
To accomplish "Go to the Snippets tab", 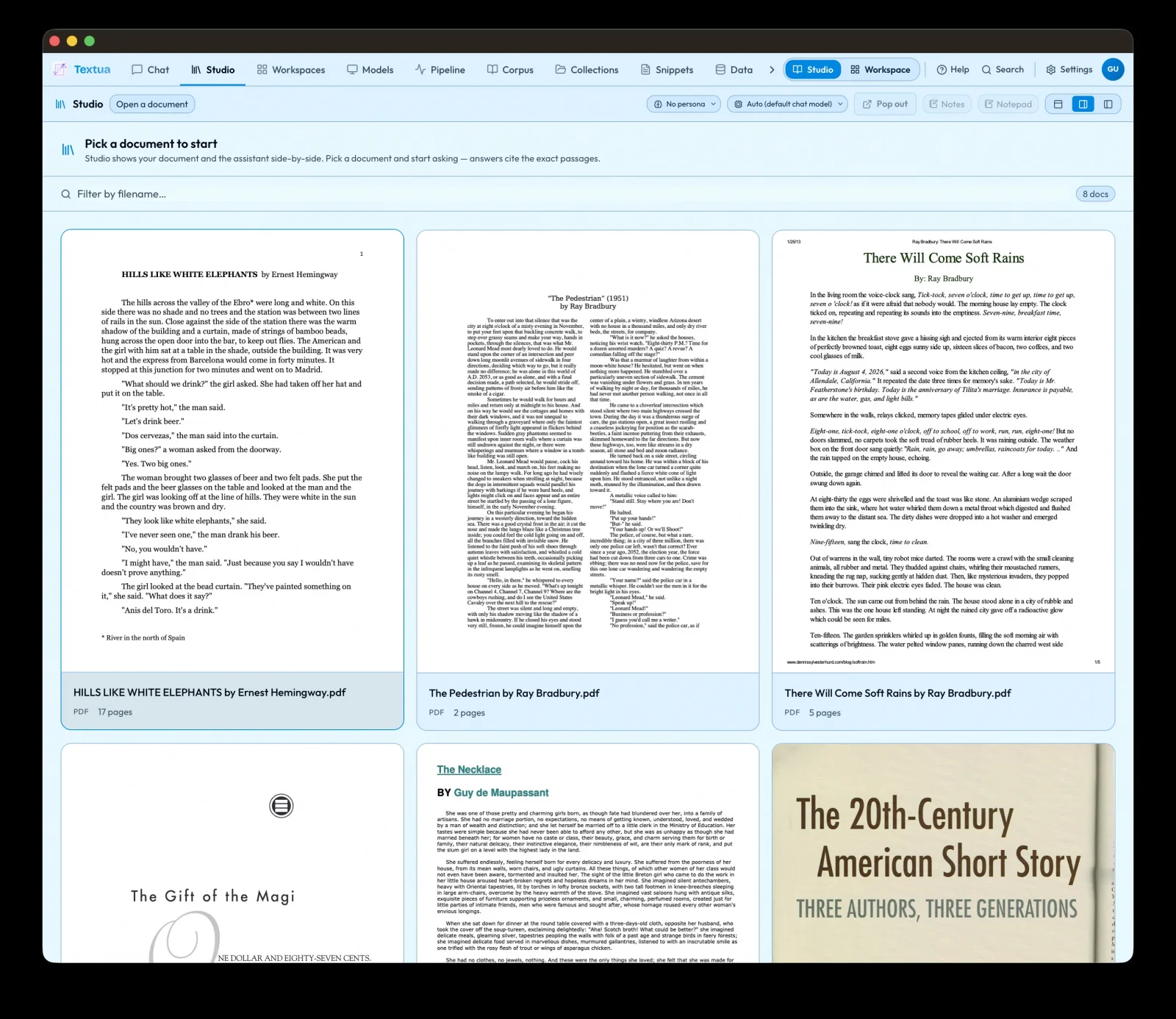I will [667, 70].
